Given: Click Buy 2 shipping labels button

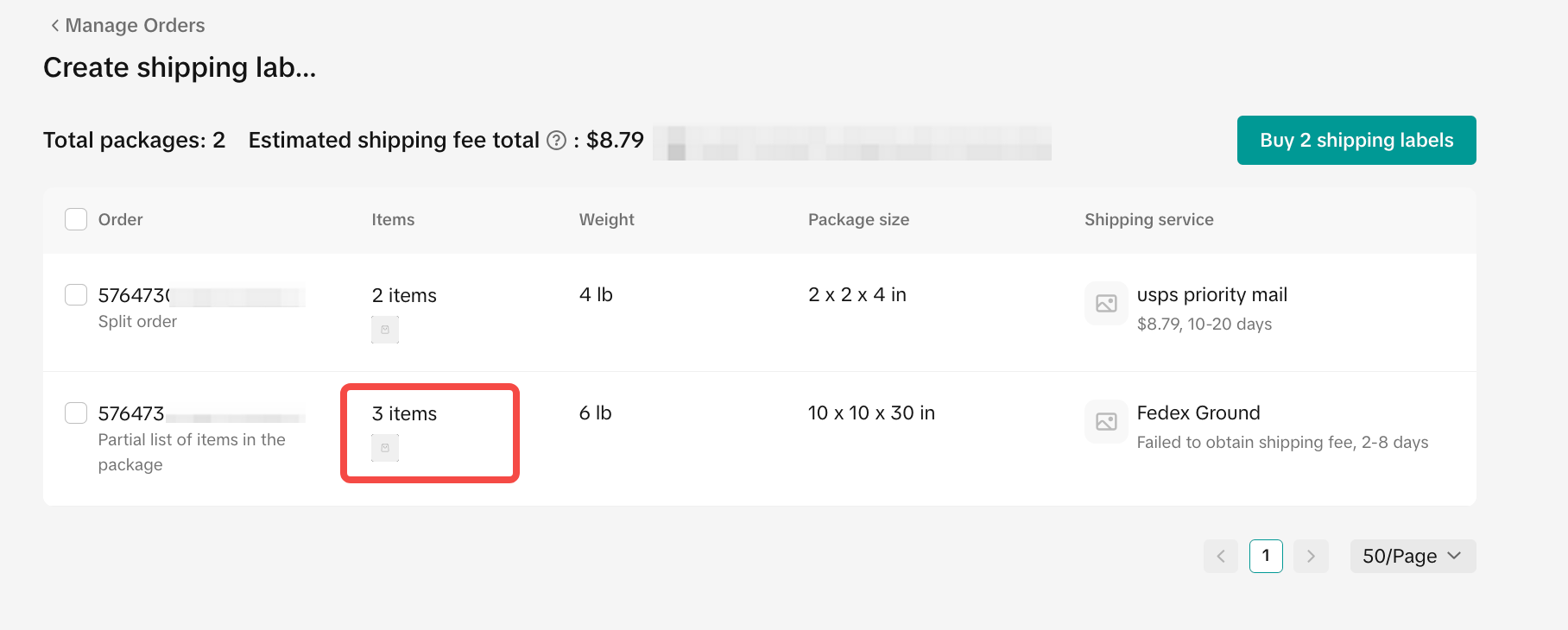Looking at the screenshot, I should [1356, 141].
